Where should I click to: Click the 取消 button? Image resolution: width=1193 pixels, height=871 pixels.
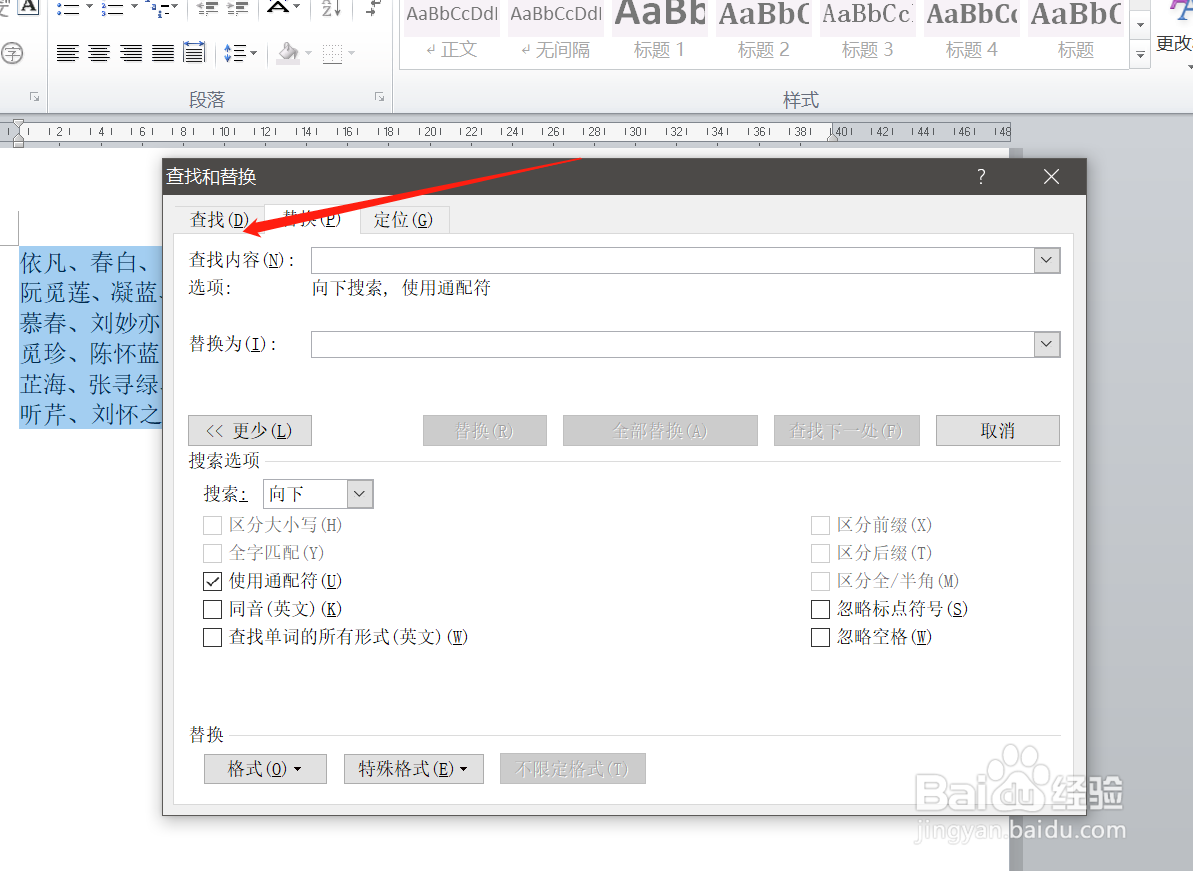click(x=997, y=431)
